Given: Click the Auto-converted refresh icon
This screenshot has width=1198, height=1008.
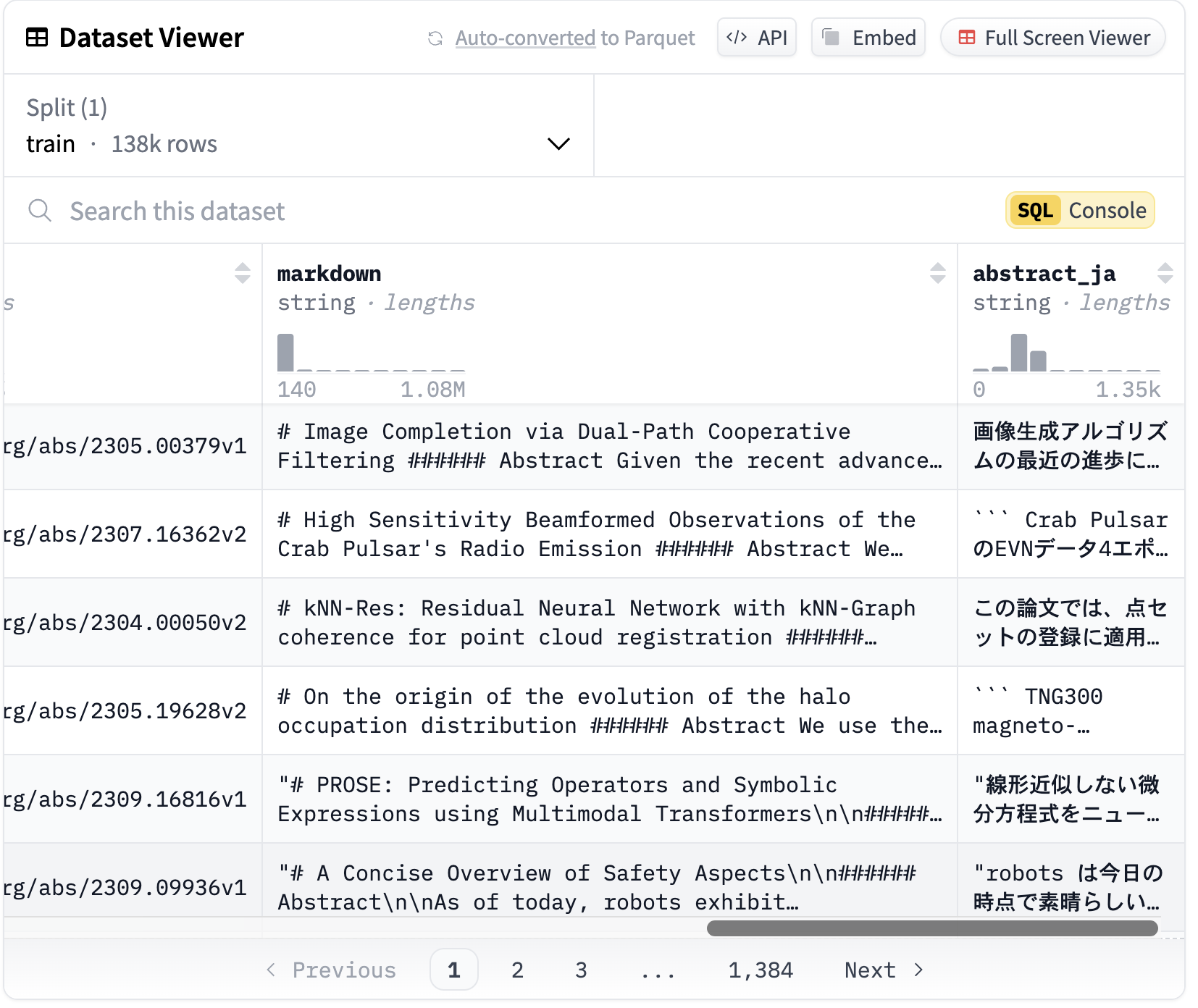Looking at the screenshot, I should (x=435, y=38).
